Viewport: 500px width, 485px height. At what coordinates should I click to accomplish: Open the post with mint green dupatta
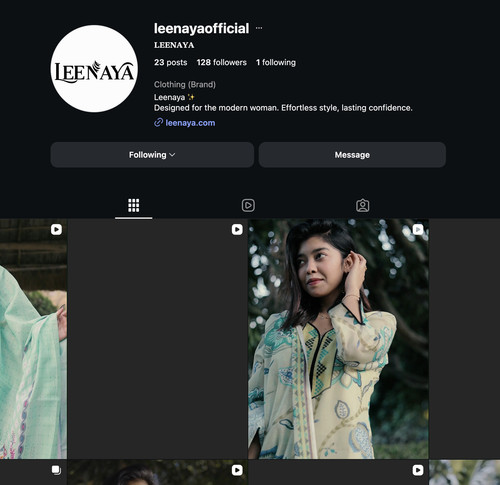coord(33,339)
